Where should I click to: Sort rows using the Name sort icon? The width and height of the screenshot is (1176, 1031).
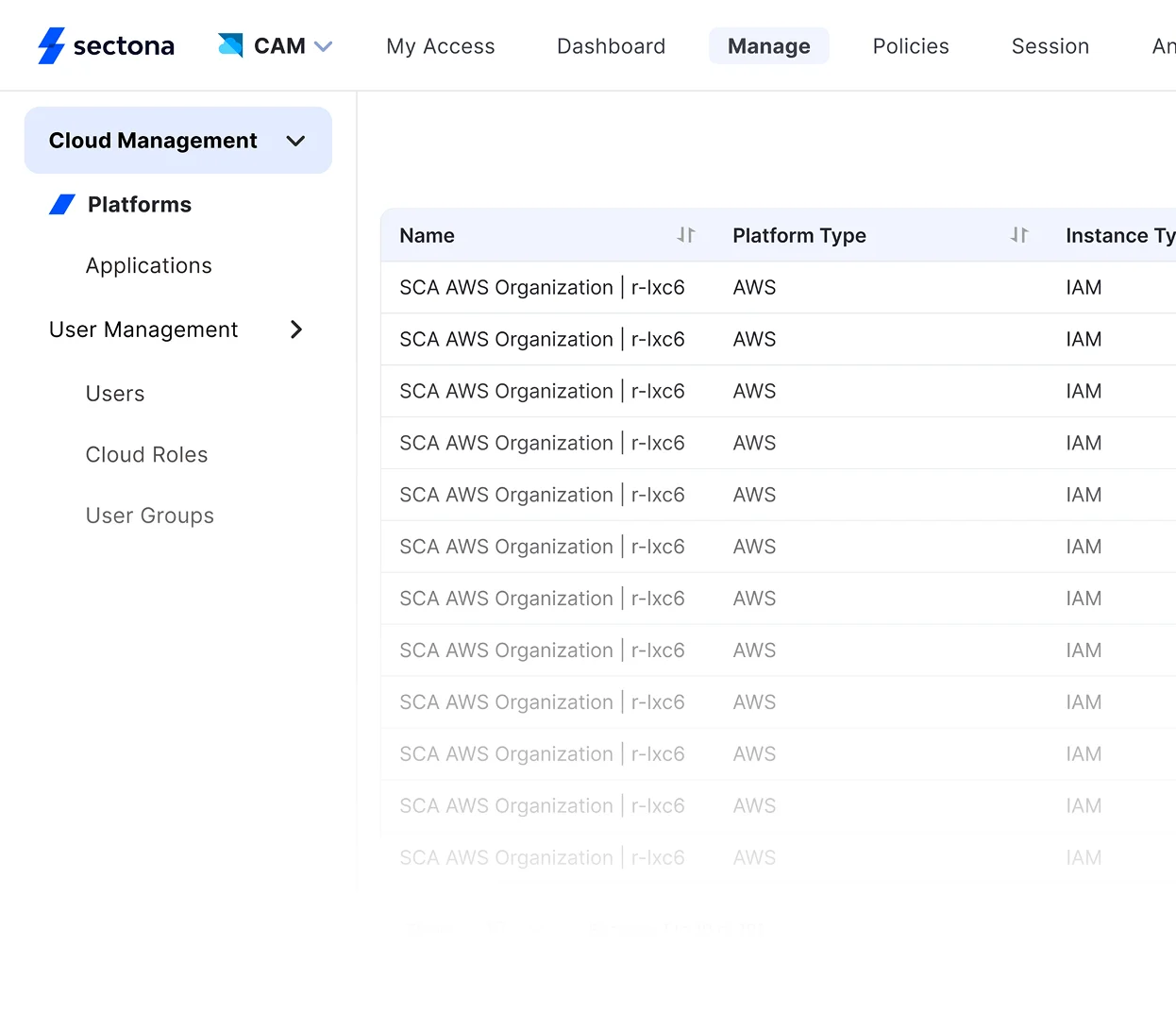(x=687, y=235)
